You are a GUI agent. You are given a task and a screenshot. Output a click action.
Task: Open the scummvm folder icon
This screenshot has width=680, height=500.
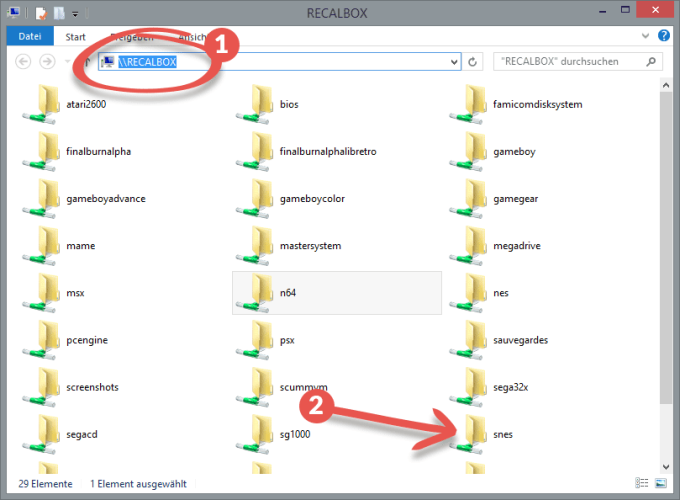(x=255, y=387)
